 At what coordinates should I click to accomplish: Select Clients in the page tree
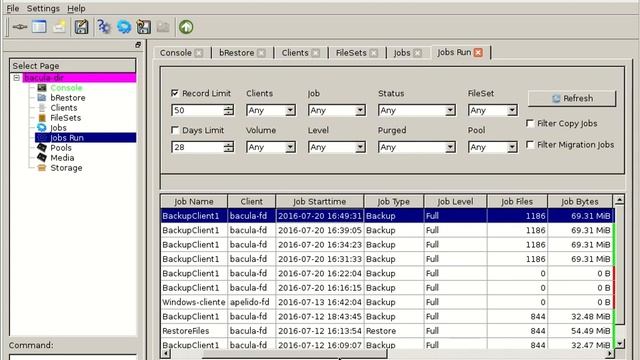[64, 108]
